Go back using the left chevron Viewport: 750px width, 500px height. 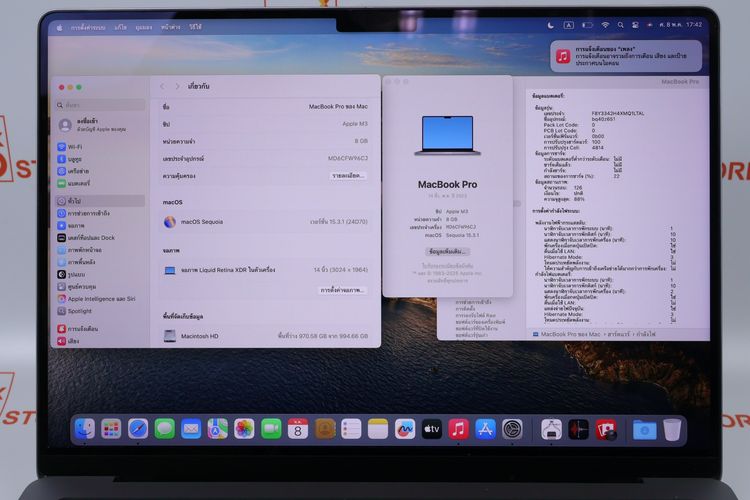click(x=162, y=86)
